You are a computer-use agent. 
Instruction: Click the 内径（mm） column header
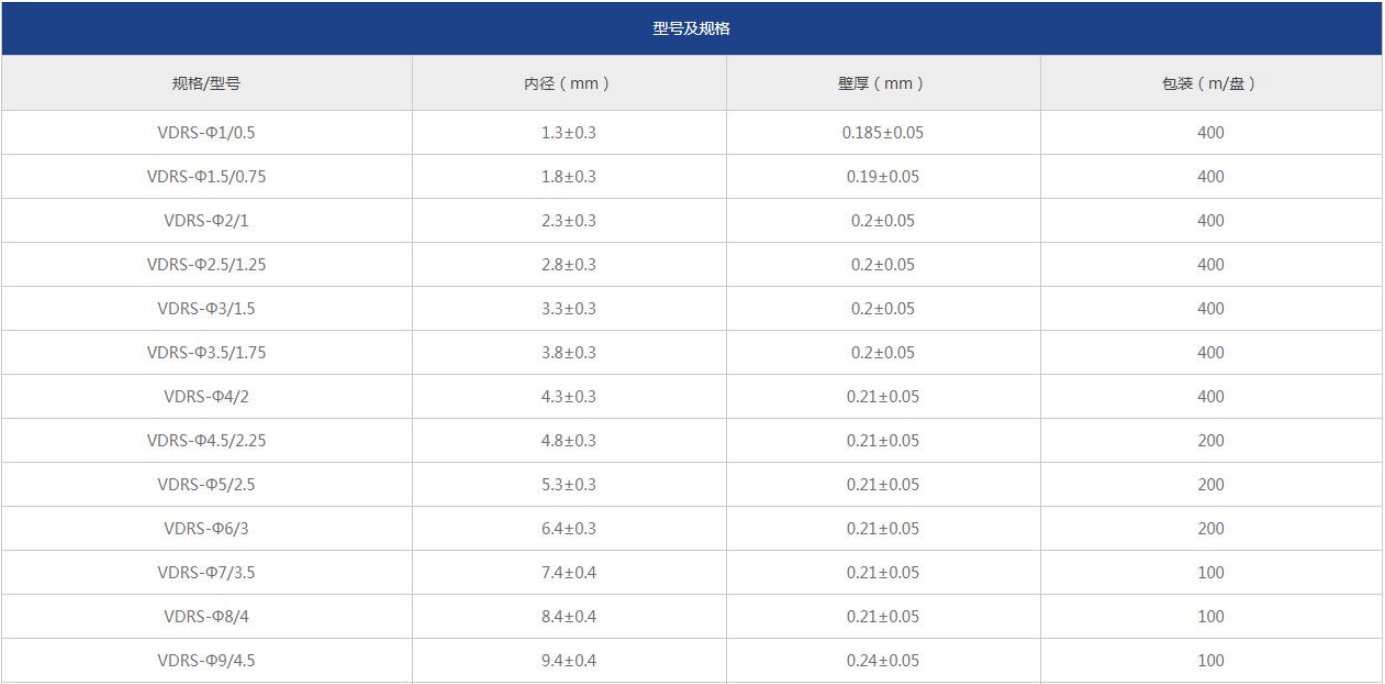(x=568, y=84)
